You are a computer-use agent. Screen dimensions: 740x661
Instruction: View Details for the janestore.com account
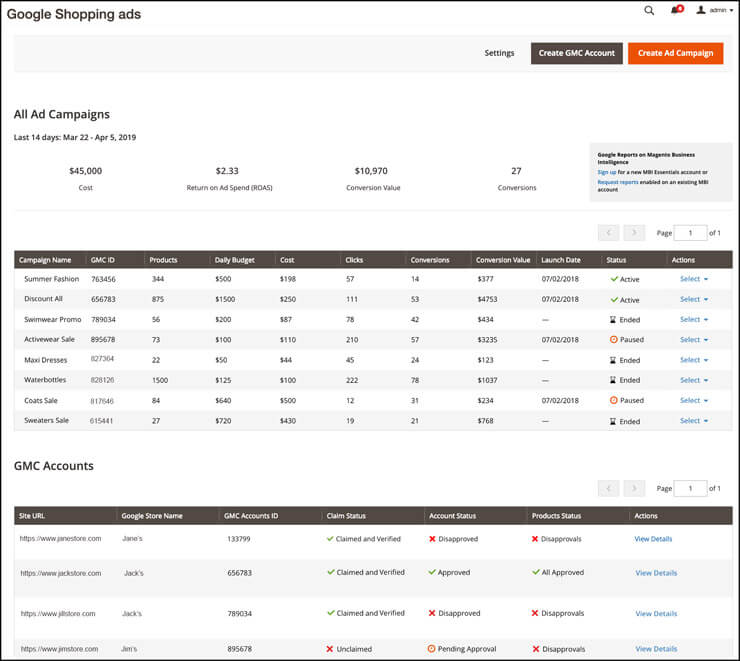point(653,539)
